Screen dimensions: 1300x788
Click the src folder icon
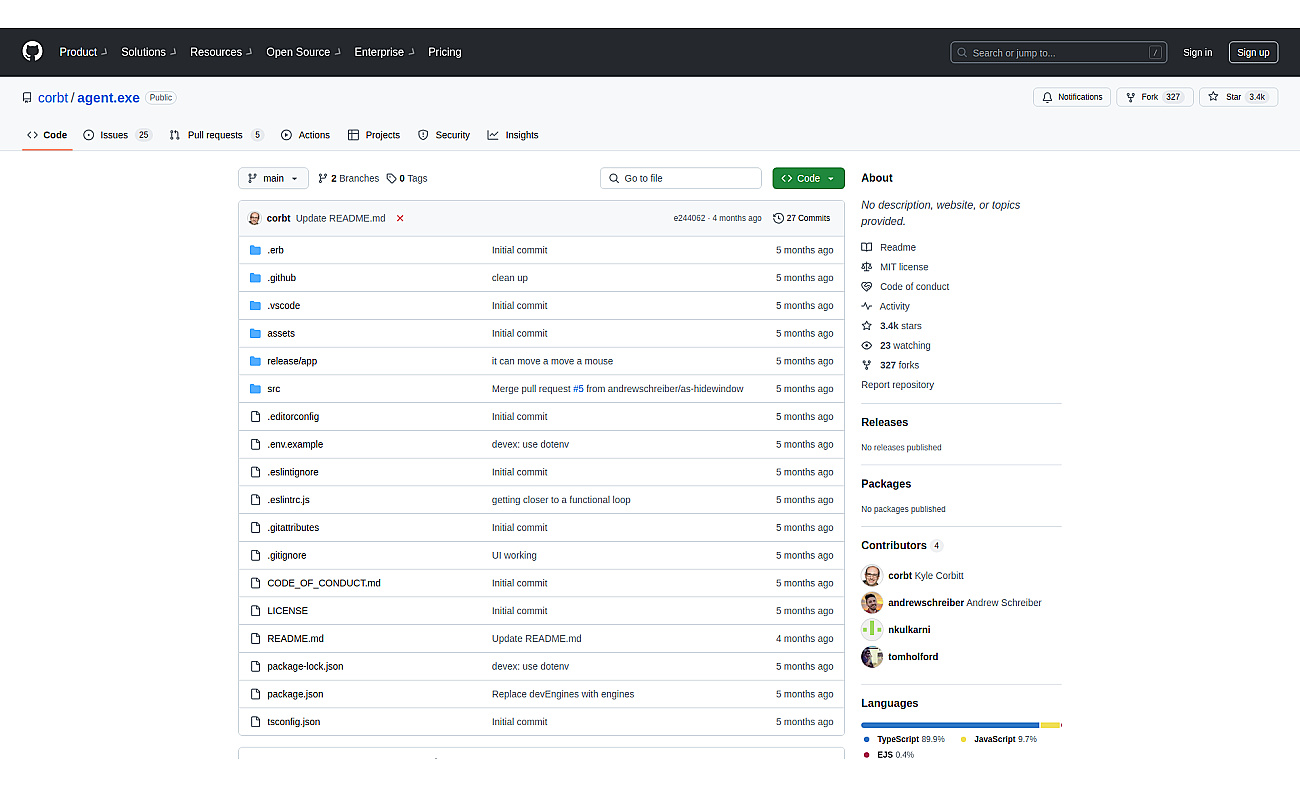[x=255, y=389]
